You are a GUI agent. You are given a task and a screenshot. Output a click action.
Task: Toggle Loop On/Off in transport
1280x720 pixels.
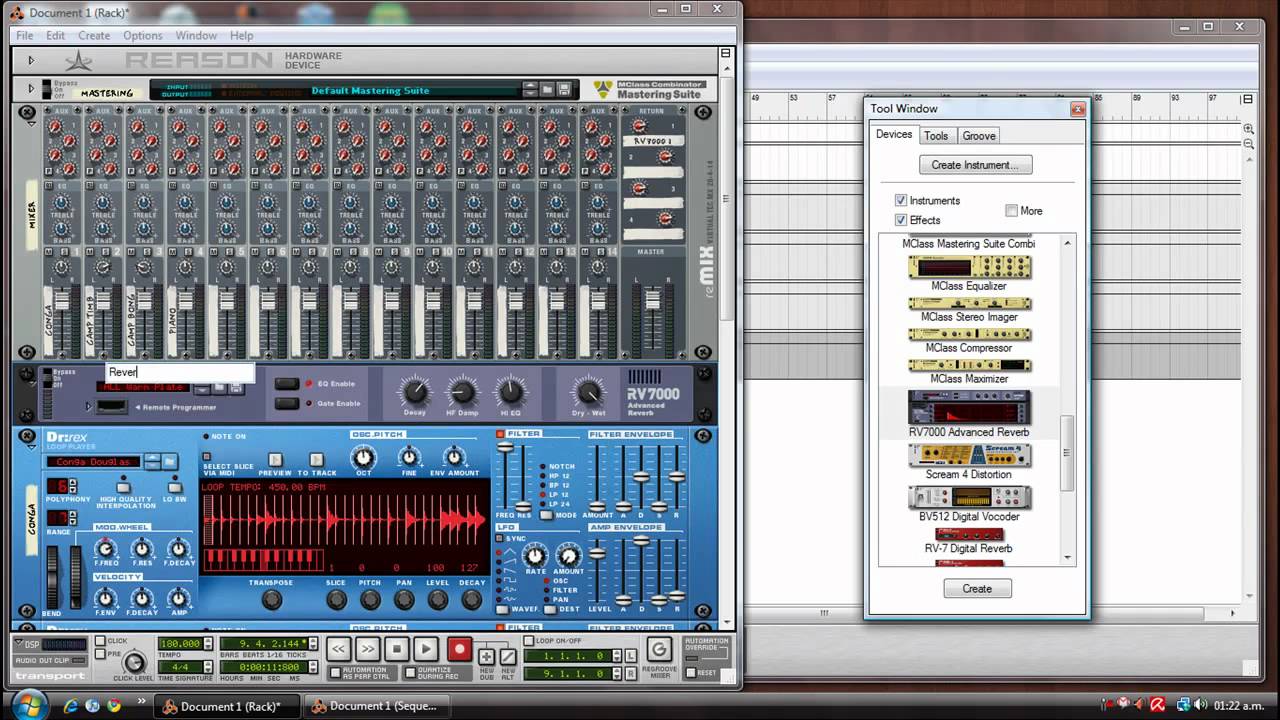click(x=528, y=640)
